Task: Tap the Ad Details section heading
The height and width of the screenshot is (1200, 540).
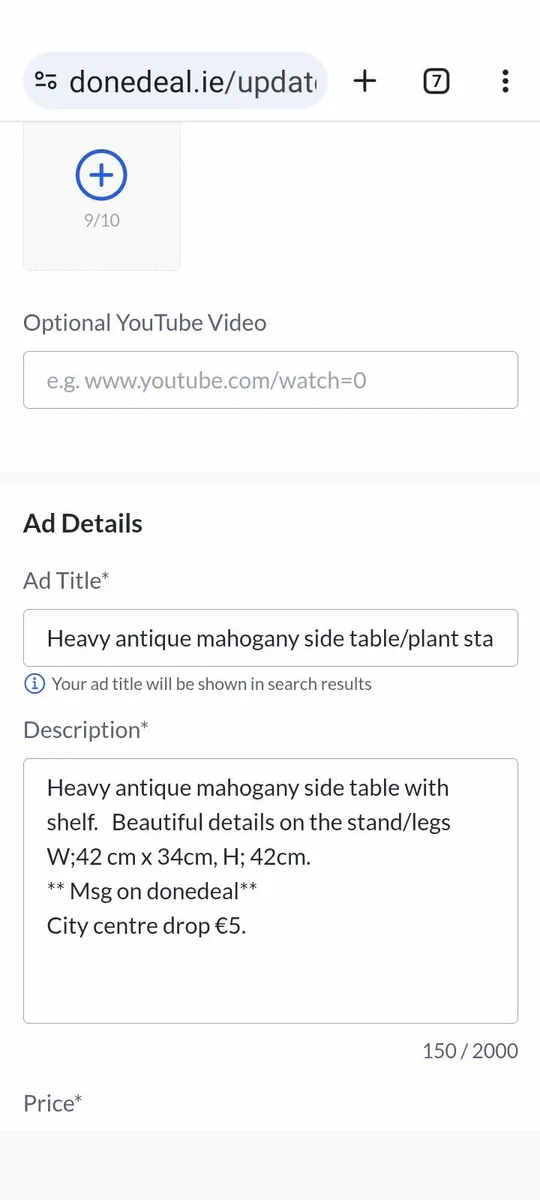Action: [83, 524]
